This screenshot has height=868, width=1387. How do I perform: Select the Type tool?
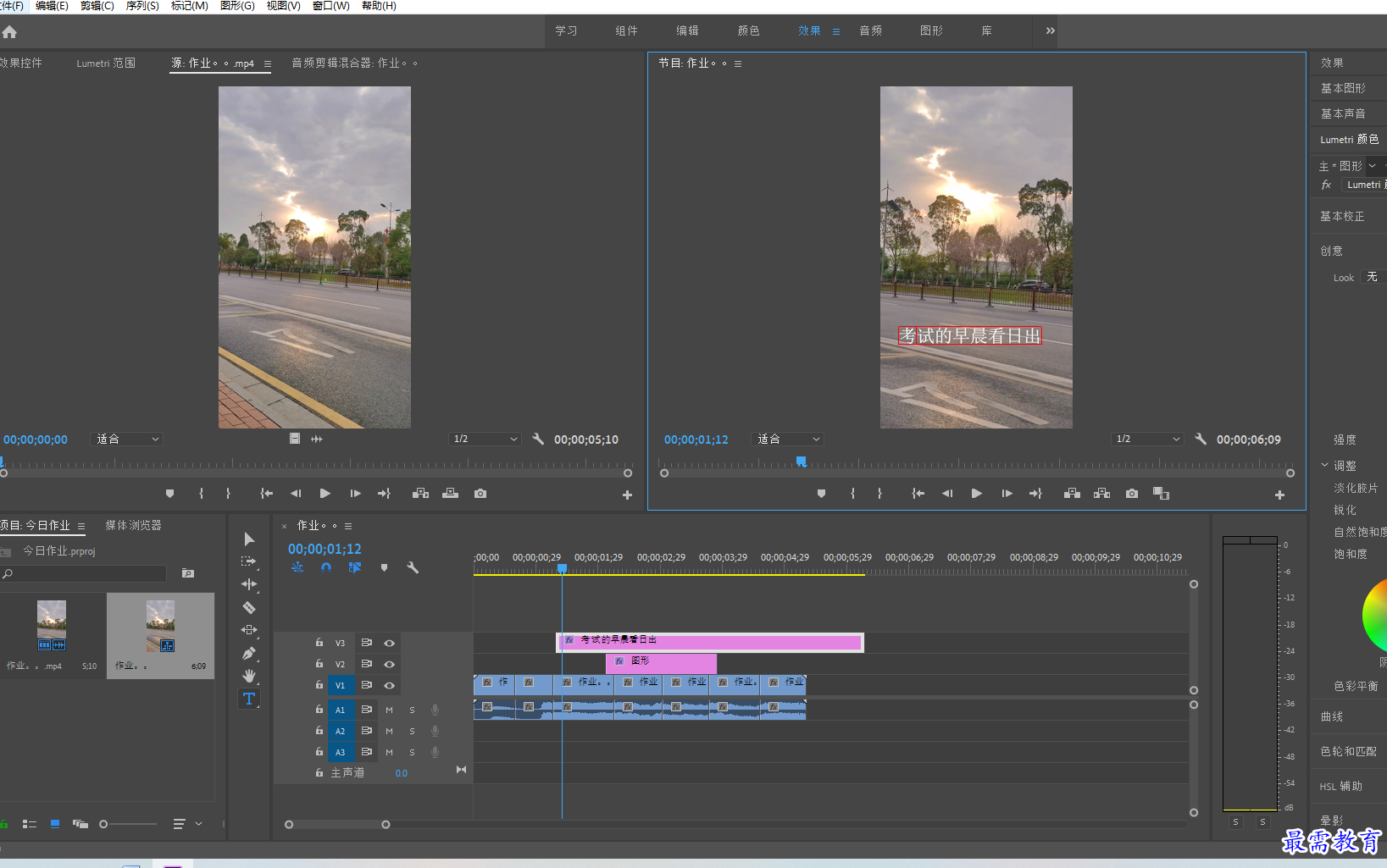coord(249,699)
